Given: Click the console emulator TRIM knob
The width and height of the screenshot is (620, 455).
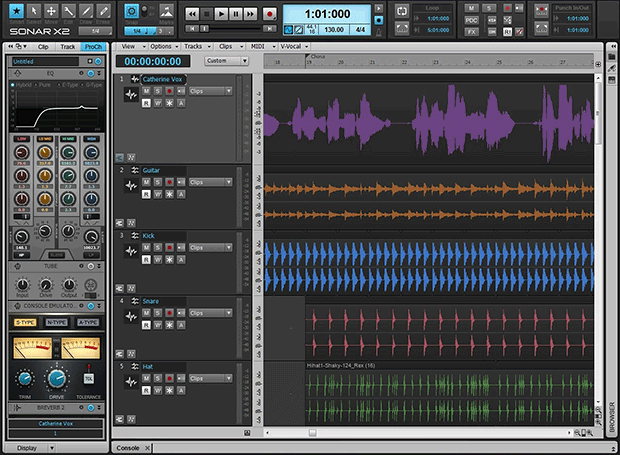Looking at the screenshot, I should coord(25,379).
